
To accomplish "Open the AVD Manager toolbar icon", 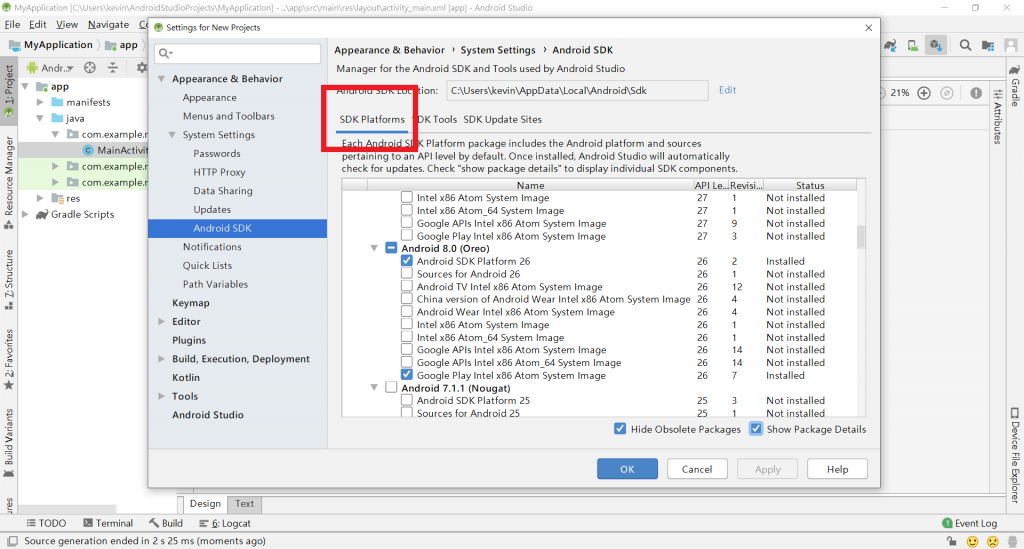I will (x=912, y=45).
